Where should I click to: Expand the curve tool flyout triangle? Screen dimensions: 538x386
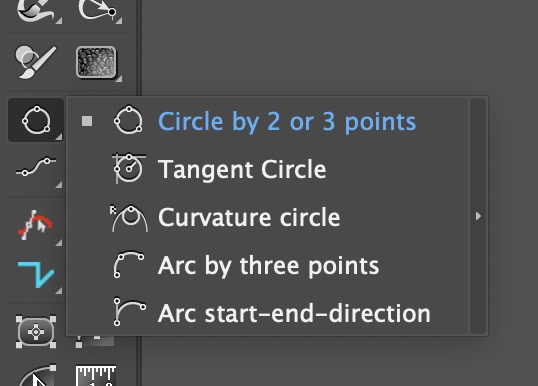tap(59, 185)
